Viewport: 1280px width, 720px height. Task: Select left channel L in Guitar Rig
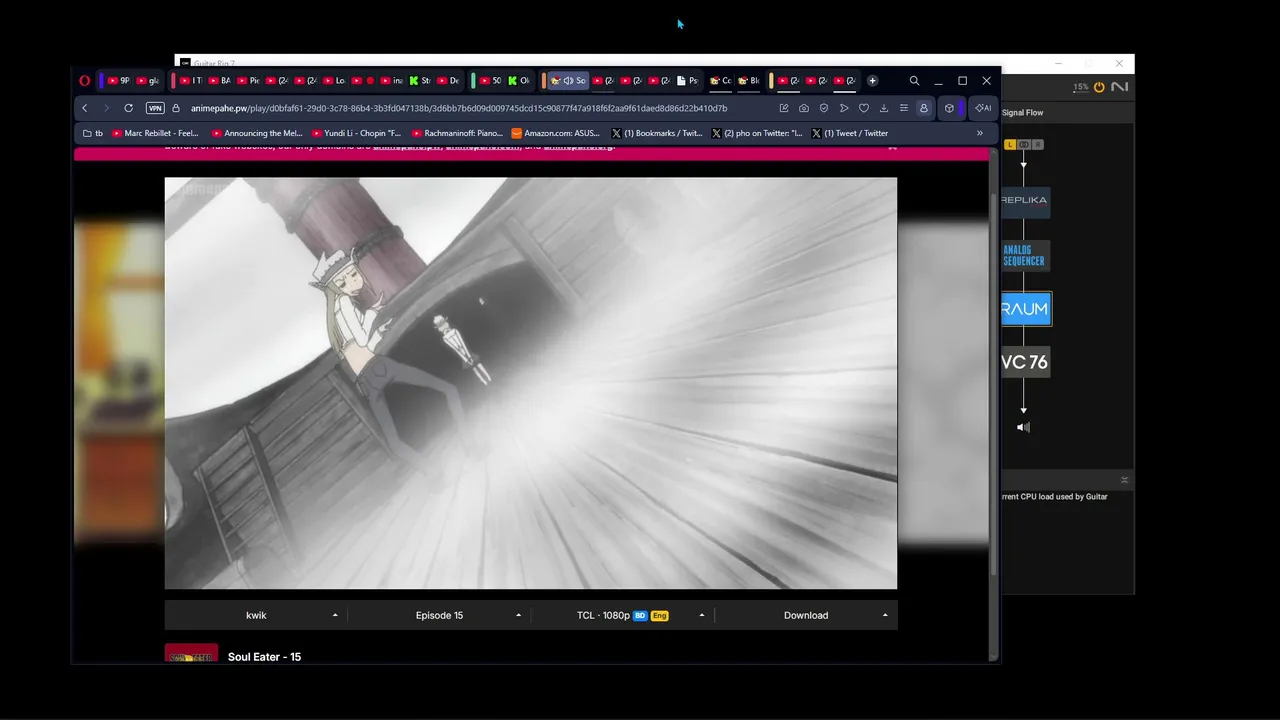point(1010,145)
